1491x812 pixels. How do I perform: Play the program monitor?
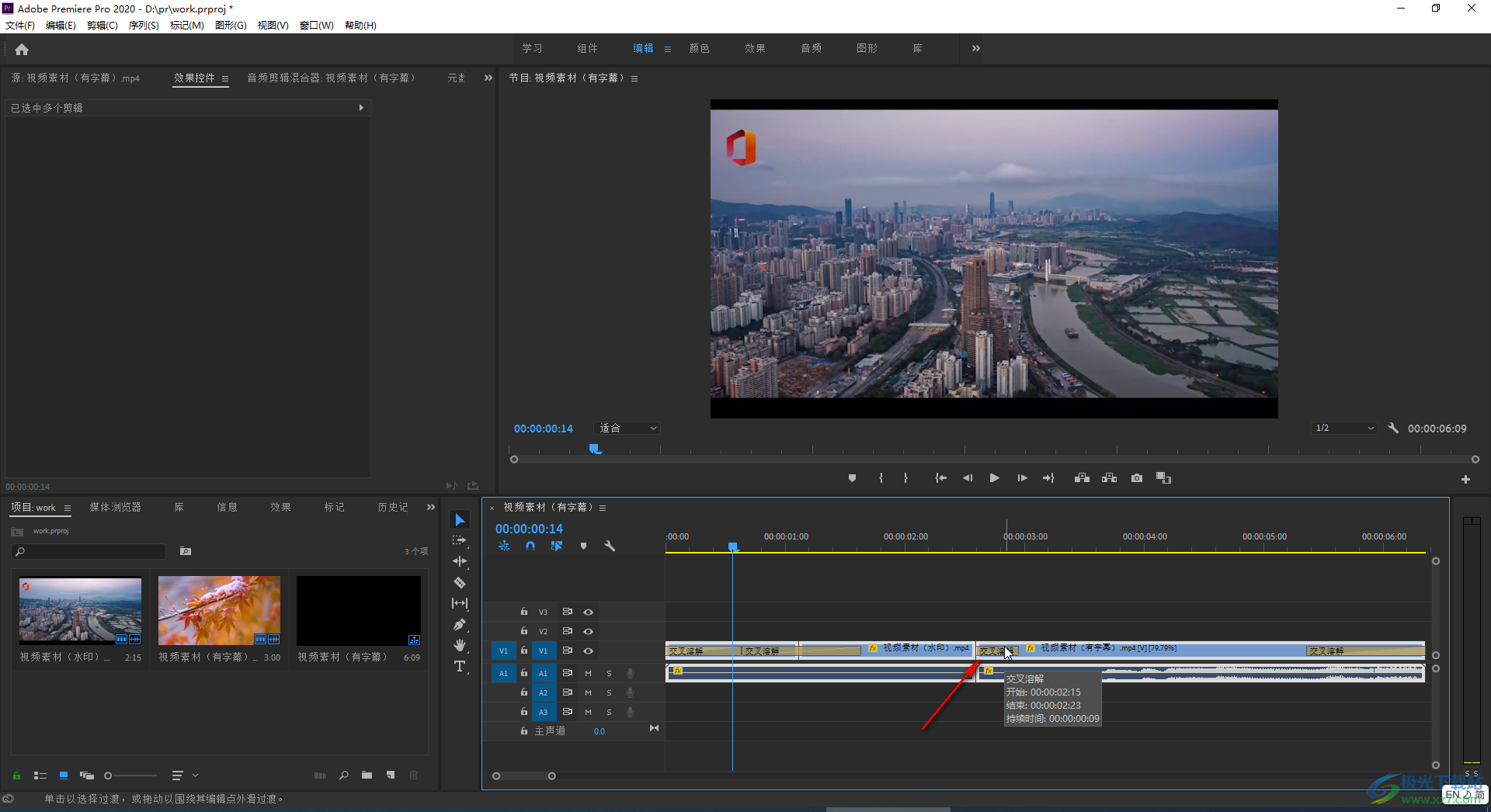point(994,478)
